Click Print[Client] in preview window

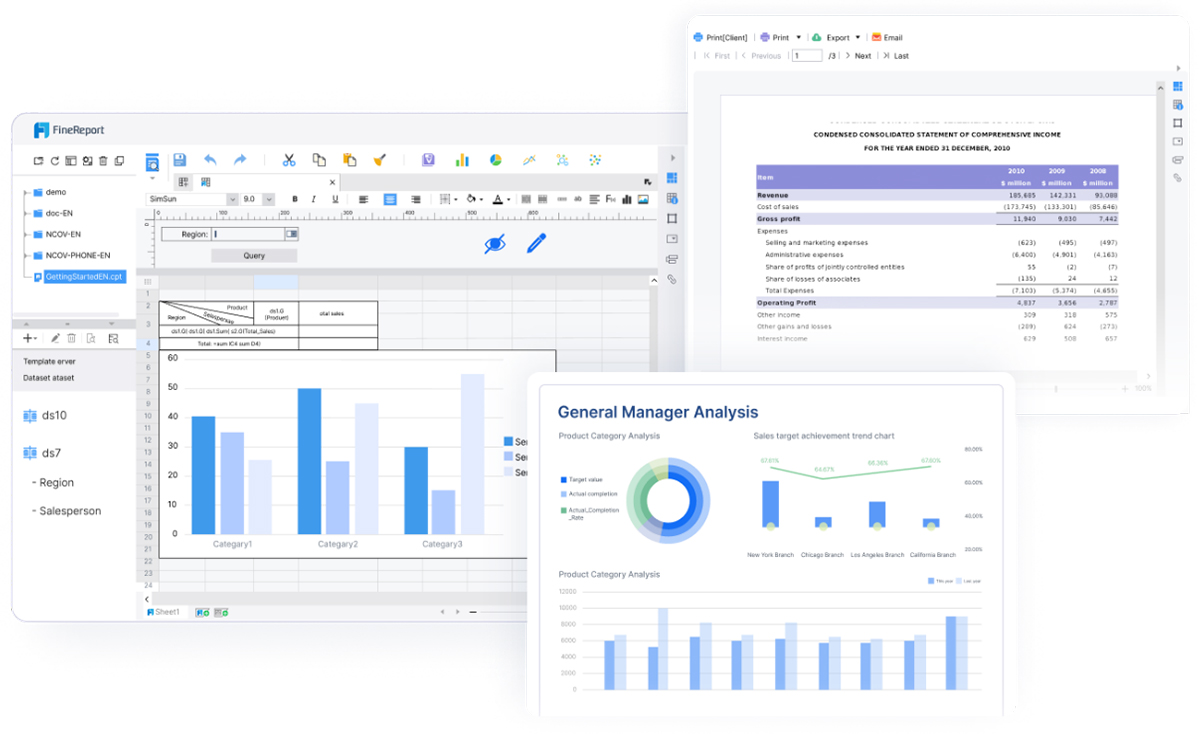pyautogui.click(x=721, y=37)
